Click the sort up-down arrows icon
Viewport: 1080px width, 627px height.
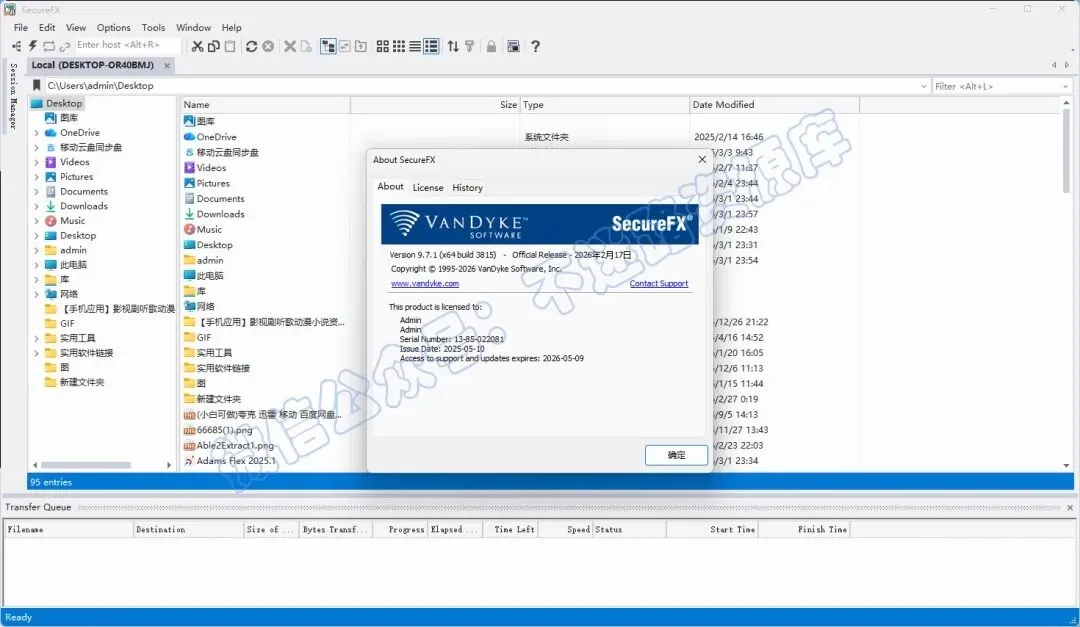(x=453, y=46)
